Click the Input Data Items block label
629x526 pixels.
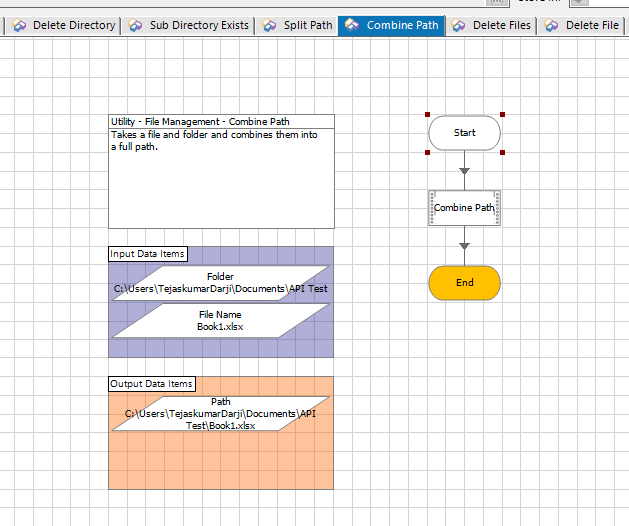[147, 254]
